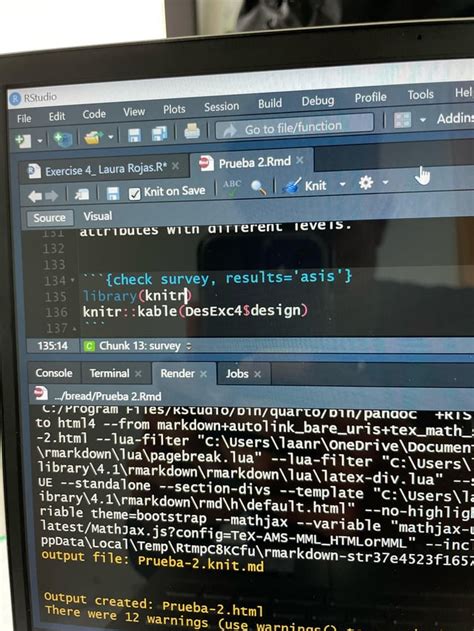Collapse the code chunk at line 134

coord(73,280)
